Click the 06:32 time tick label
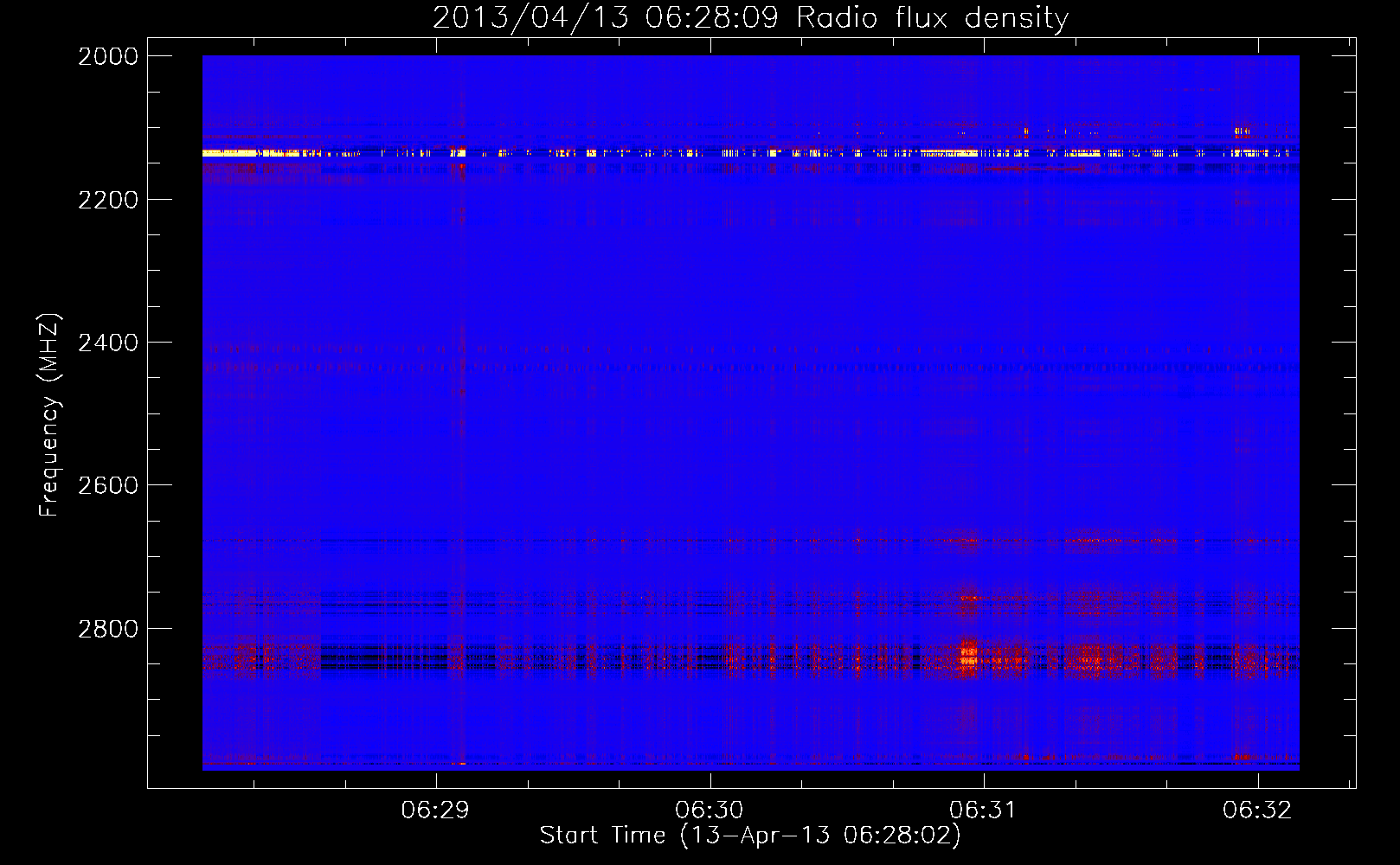Viewport: 1400px width, 865px height. (x=1257, y=811)
